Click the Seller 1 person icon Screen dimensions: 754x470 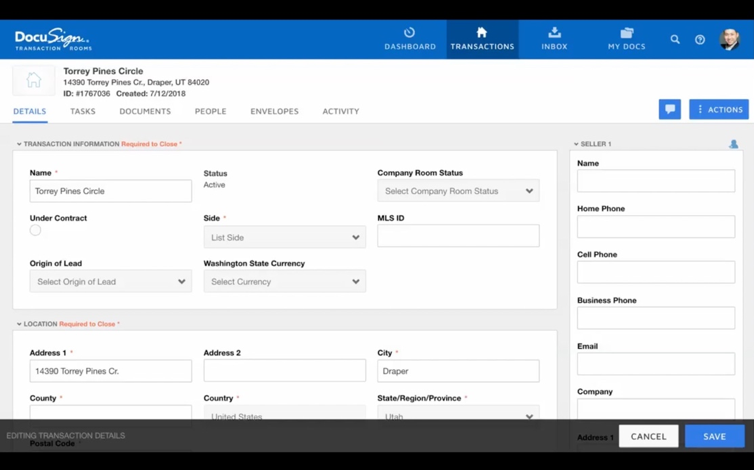[x=733, y=144]
